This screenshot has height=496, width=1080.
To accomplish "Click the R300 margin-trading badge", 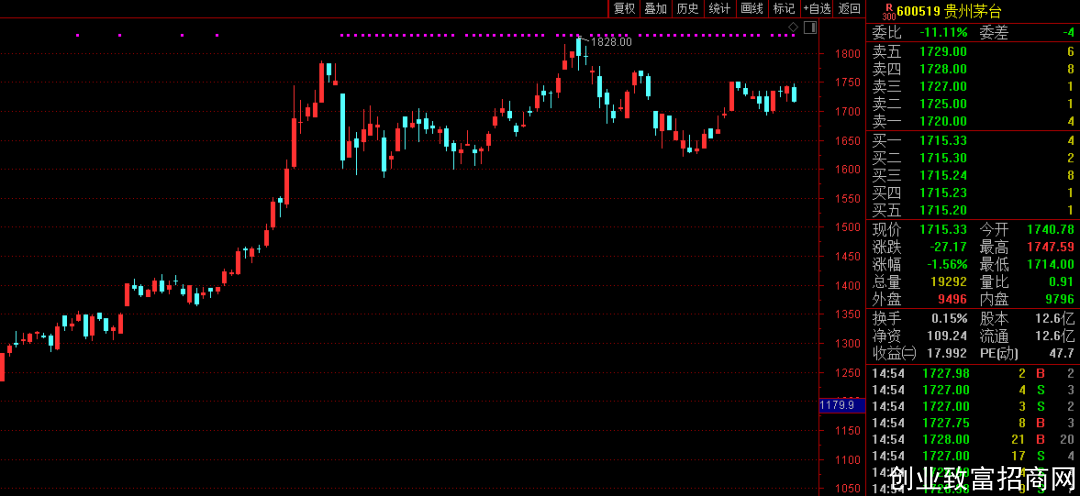I will (888, 12).
